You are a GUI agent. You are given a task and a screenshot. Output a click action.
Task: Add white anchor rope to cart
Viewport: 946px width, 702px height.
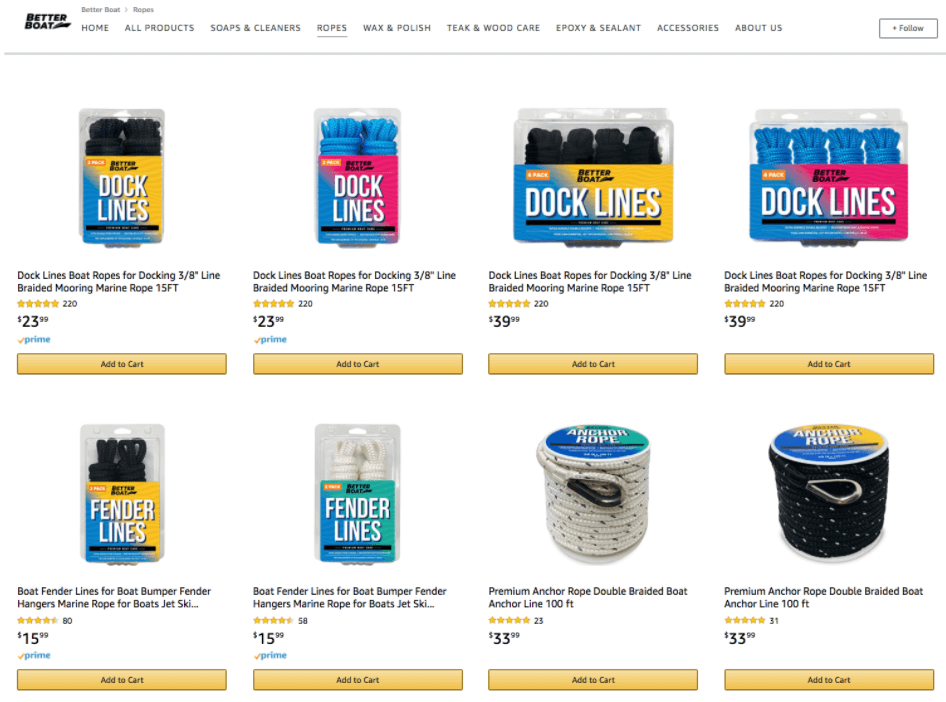tap(593, 680)
